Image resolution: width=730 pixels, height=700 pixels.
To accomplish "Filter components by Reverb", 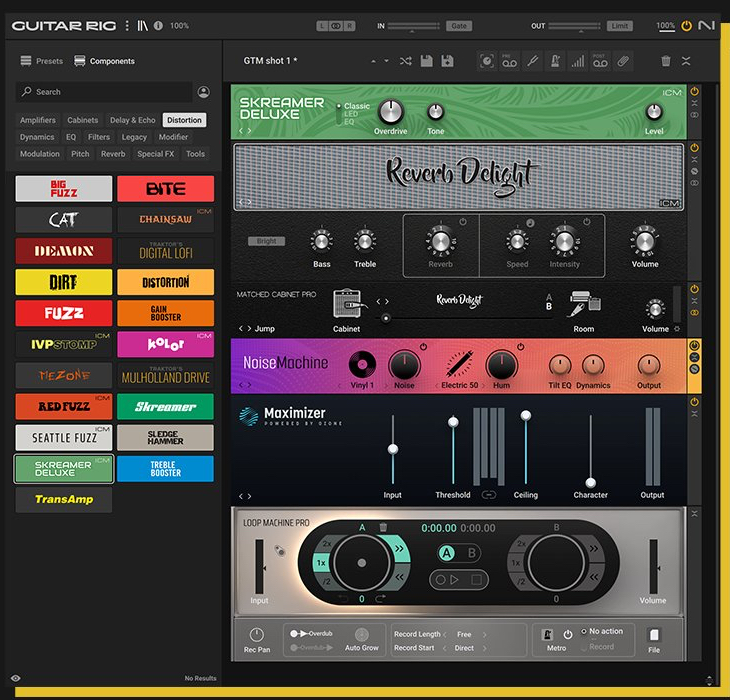I will click(113, 154).
